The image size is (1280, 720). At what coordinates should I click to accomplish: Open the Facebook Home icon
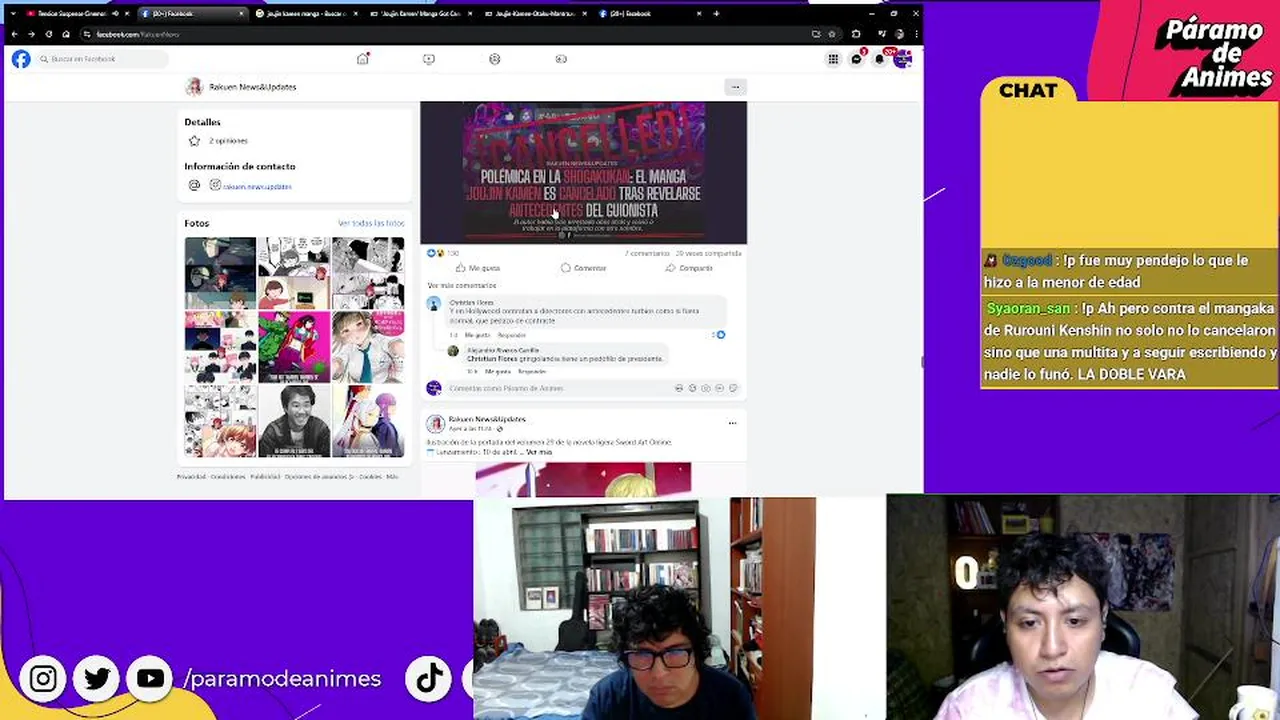(363, 59)
